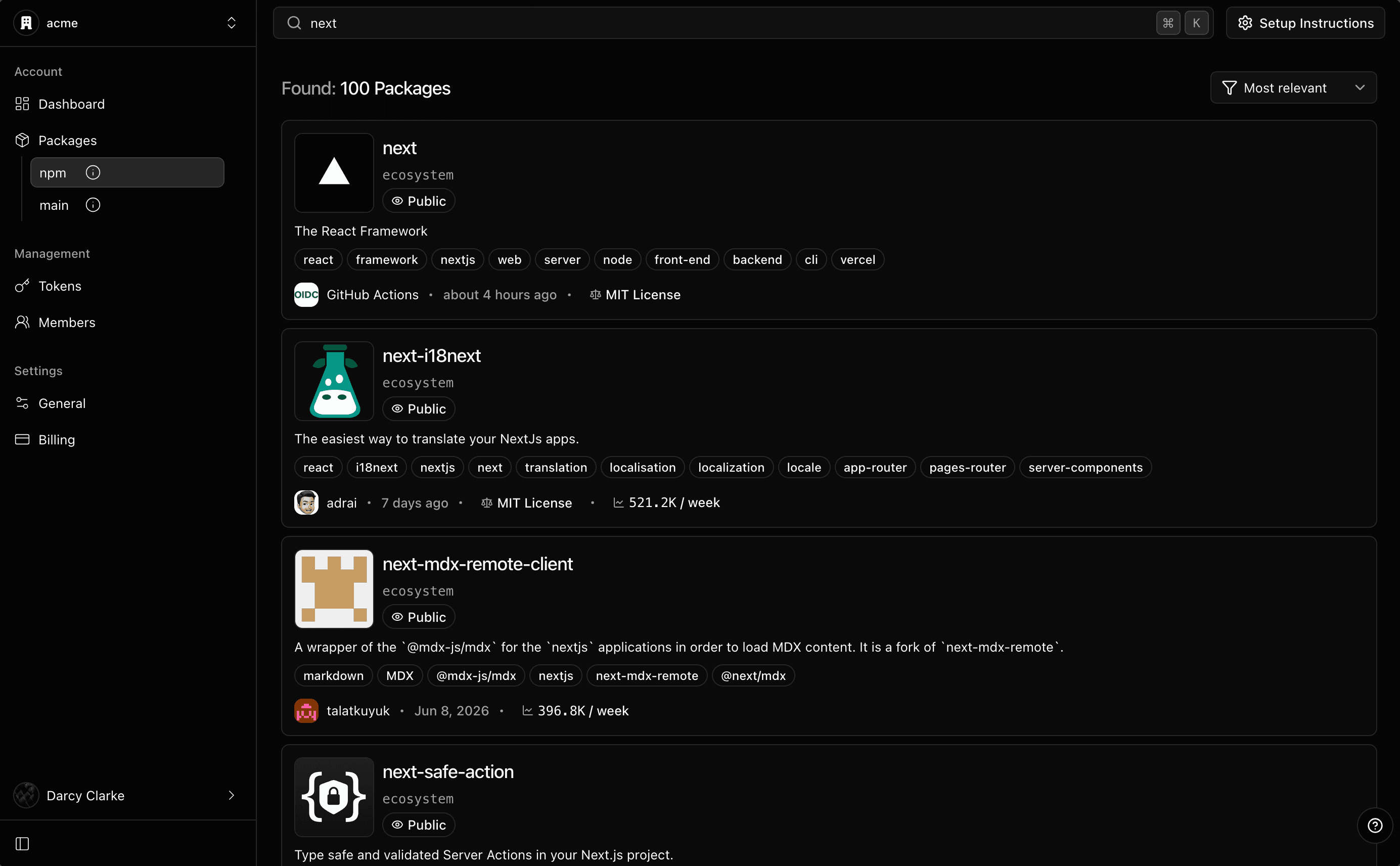Focus the package search field
This screenshot has height=866, width=1400.
coord(743,23)
